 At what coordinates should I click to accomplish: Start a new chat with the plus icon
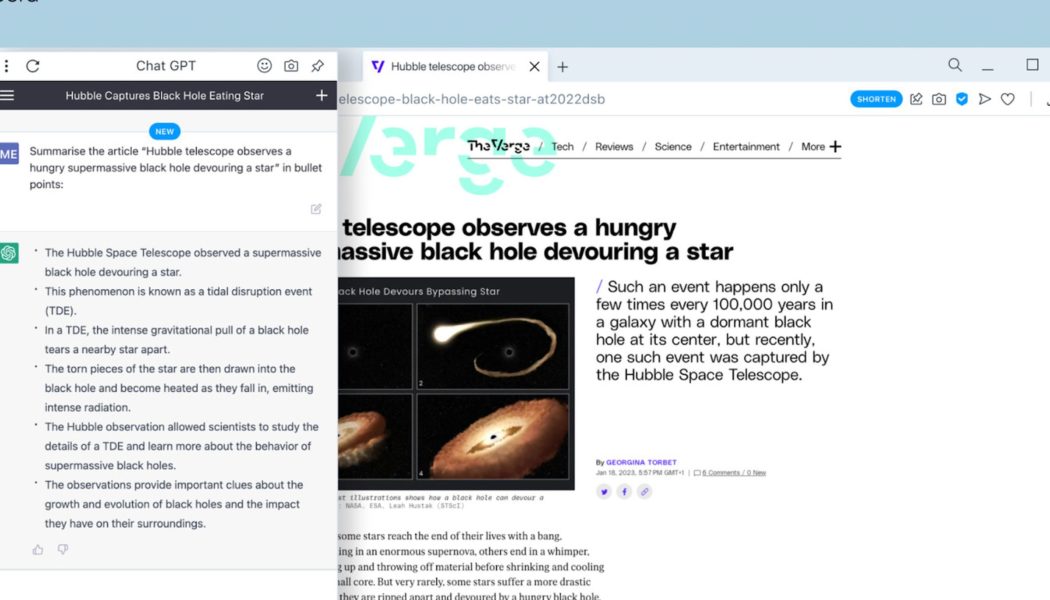pyautogui.click(x=321, y=95)
